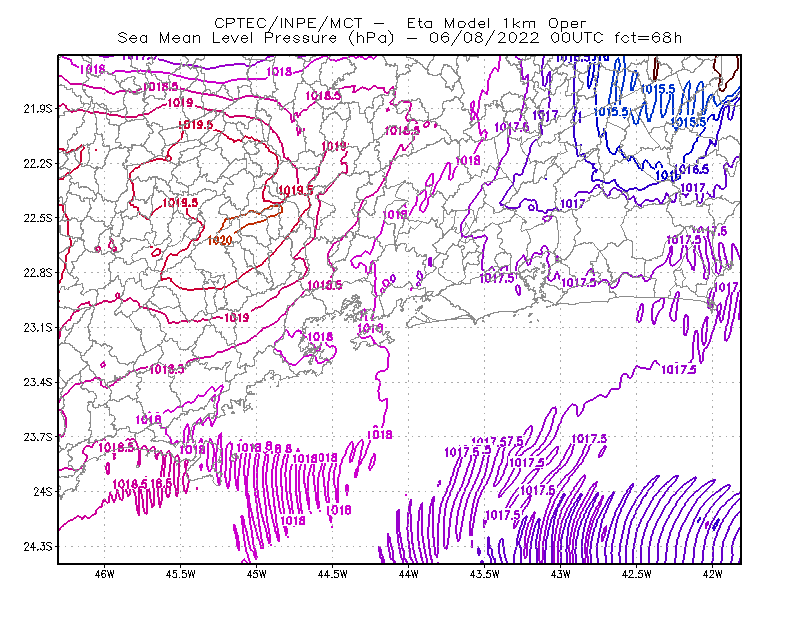Click the '44.5W' longitude tick label
This screenshot has height=618, width=800.
[333, 574]
